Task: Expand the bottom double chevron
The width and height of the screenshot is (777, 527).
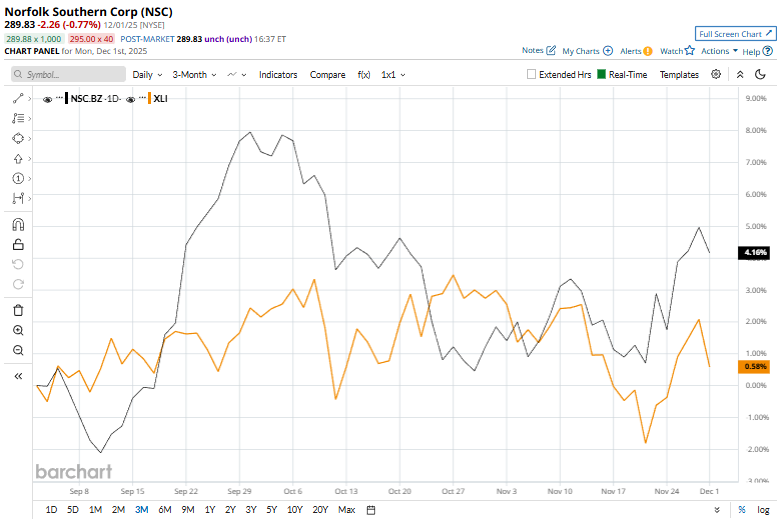Action: point(717,510)
